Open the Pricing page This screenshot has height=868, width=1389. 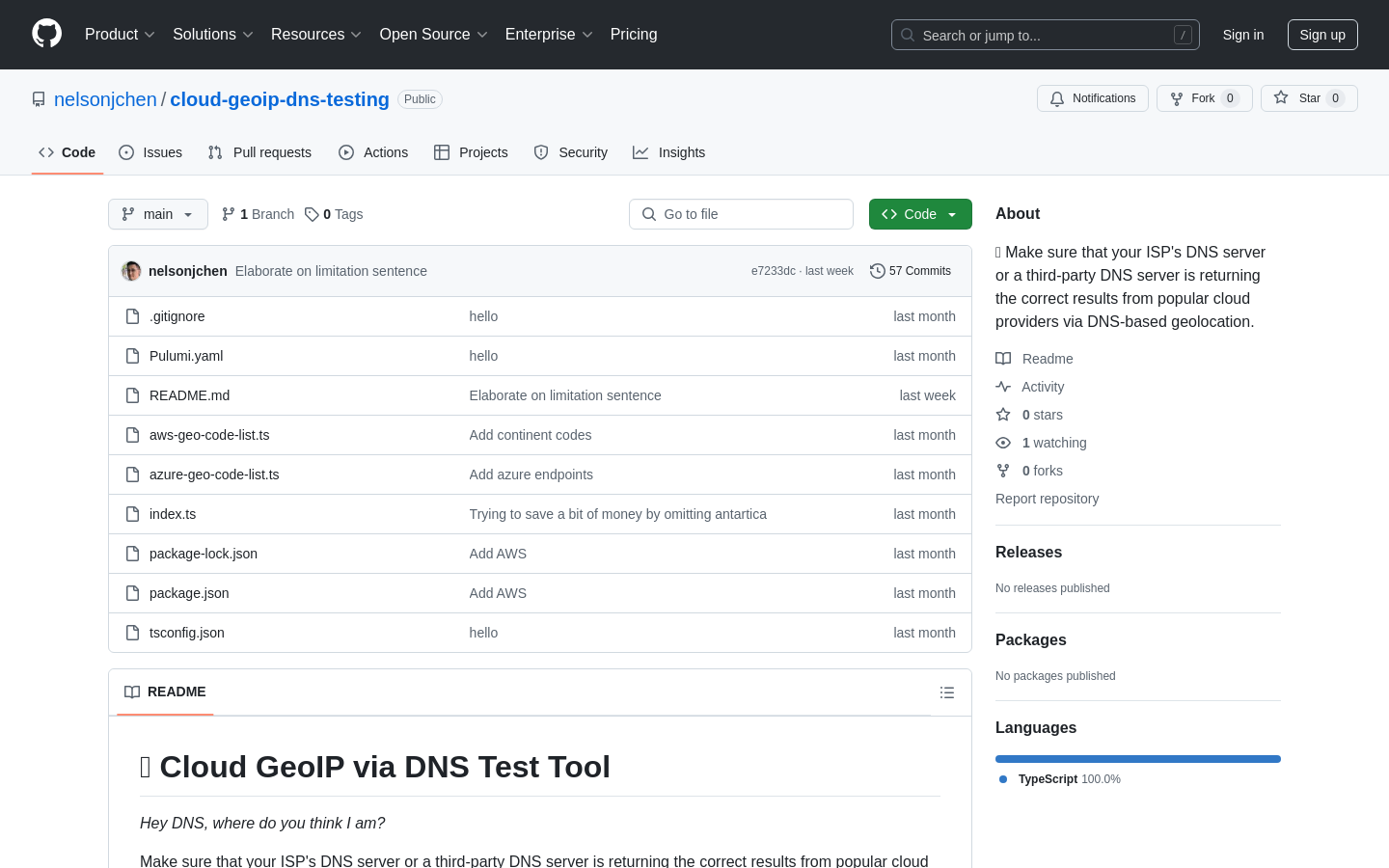(634, 34)
